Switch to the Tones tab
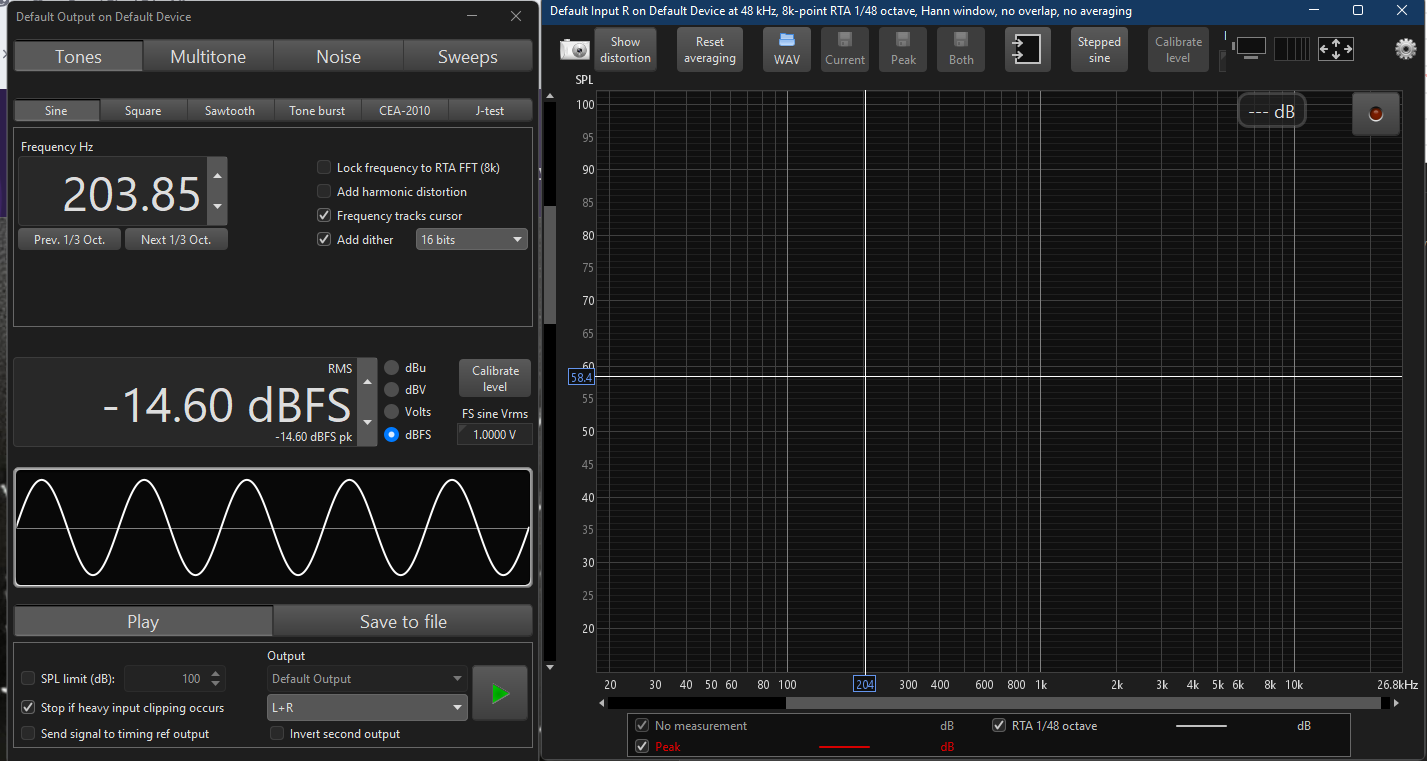The height and width of the screenshot is (761, 1427). (x=78, y=57)
